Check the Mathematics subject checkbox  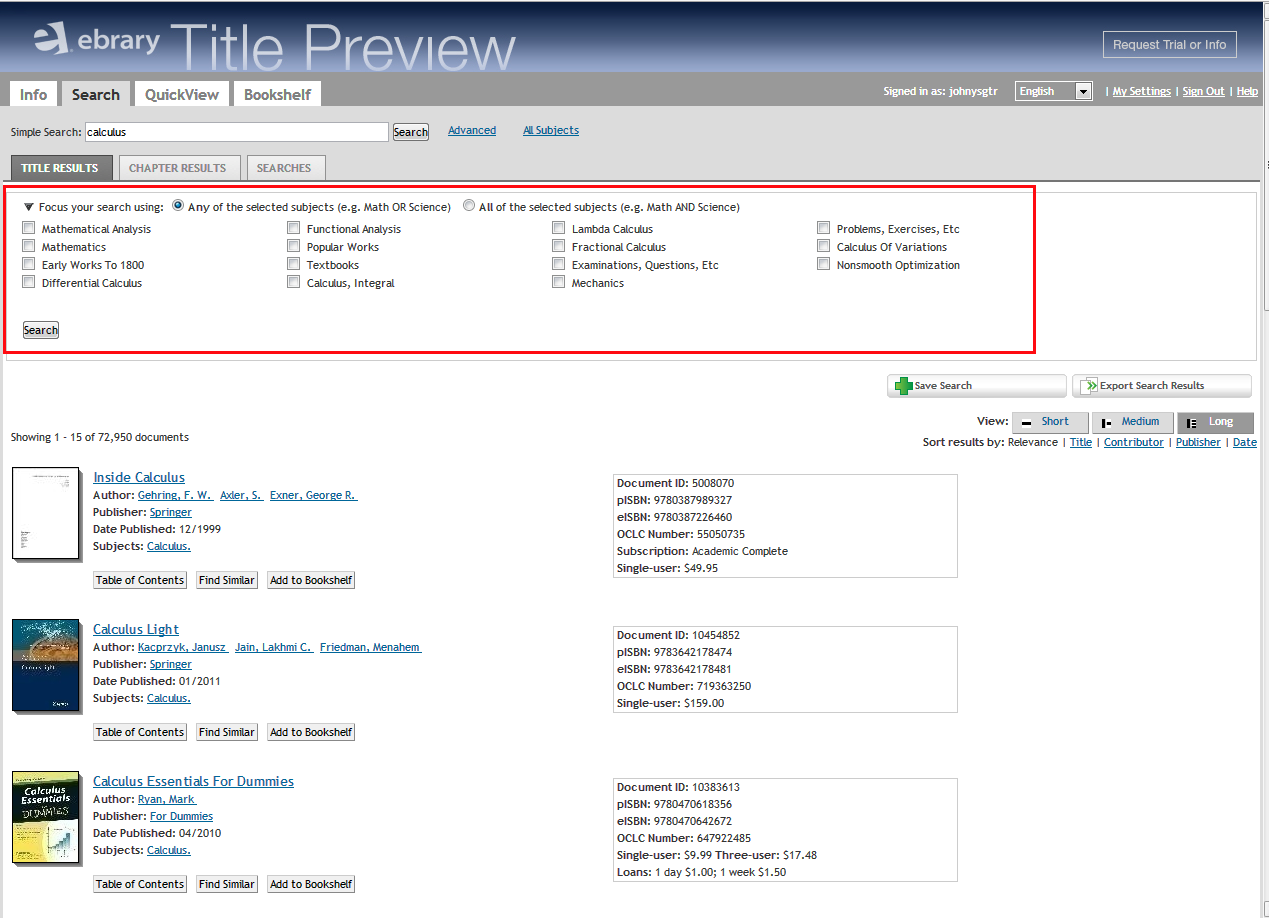click(x=29, y=246)
